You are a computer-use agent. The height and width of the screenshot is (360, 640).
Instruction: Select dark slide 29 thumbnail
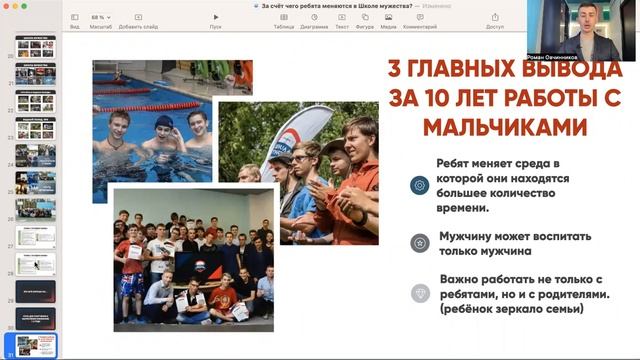pos(36,291)
